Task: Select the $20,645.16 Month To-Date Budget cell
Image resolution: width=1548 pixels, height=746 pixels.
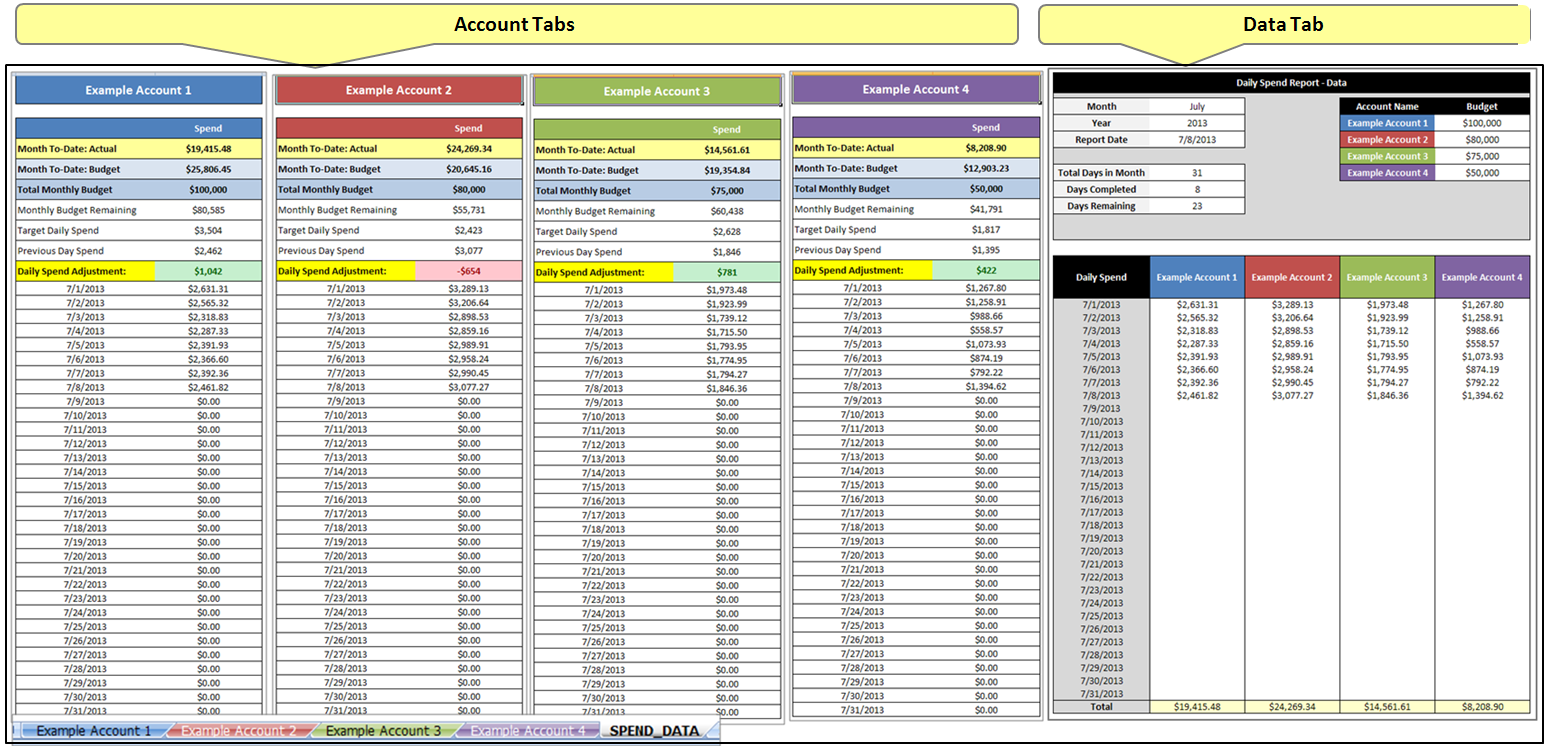Action: tap(468, 169)
